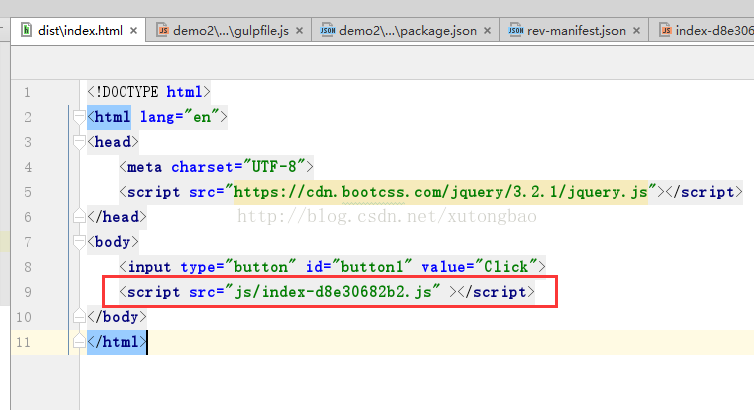Collapse the head tag fold on line 3
The width and height of the screenshot is (754, 410).
point(79,142)
